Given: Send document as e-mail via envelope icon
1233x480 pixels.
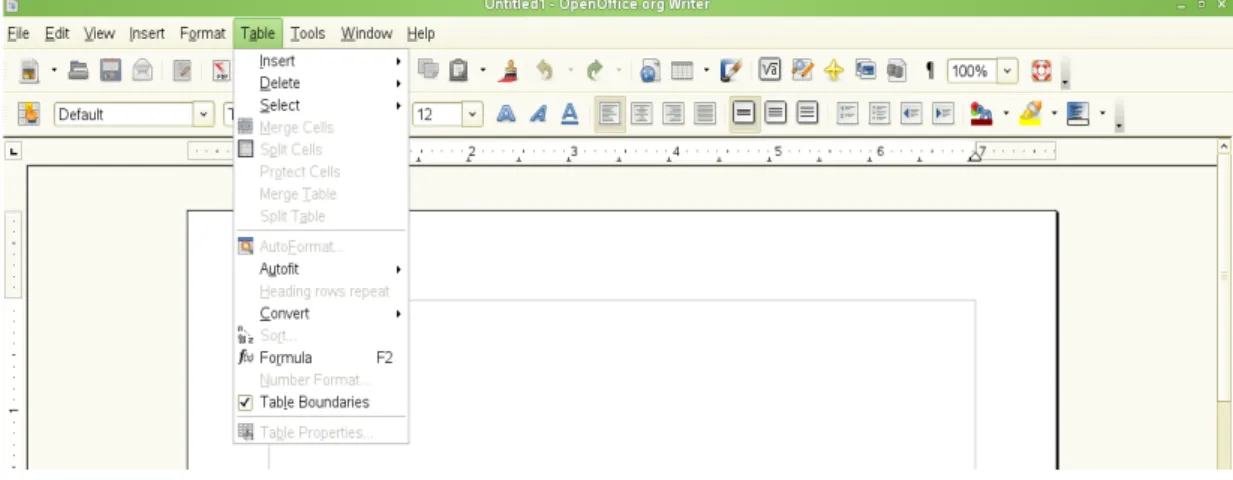Looking at the screenshot, I should (x=142, y=71).
